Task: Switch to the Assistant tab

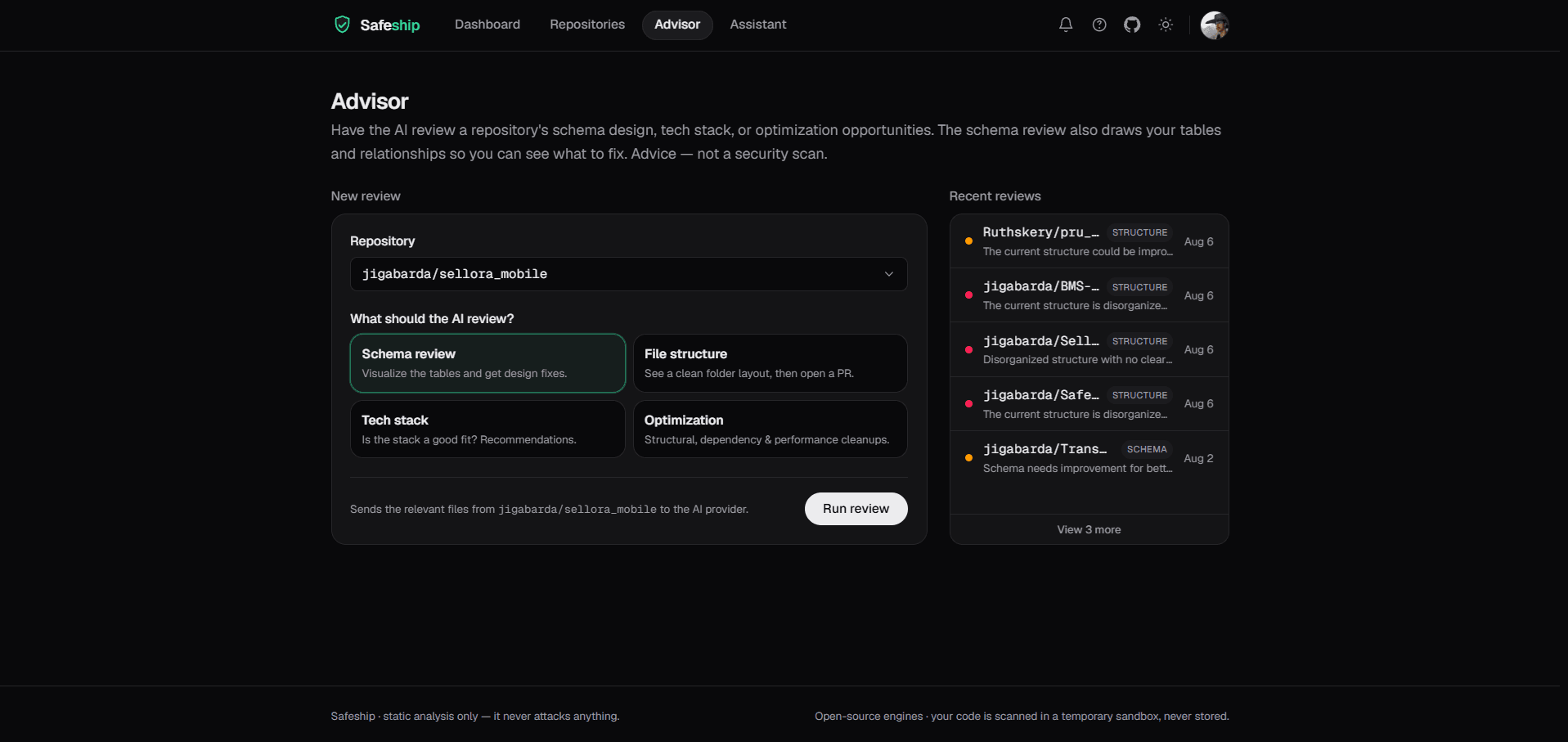Action: tap(758, 25)
